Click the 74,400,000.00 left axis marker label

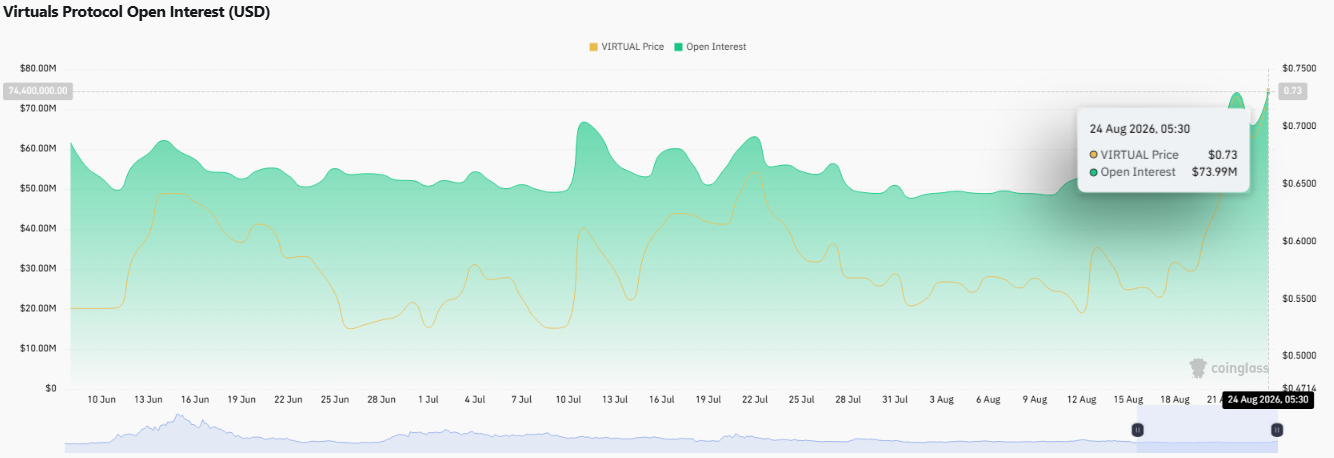[37, 91]
